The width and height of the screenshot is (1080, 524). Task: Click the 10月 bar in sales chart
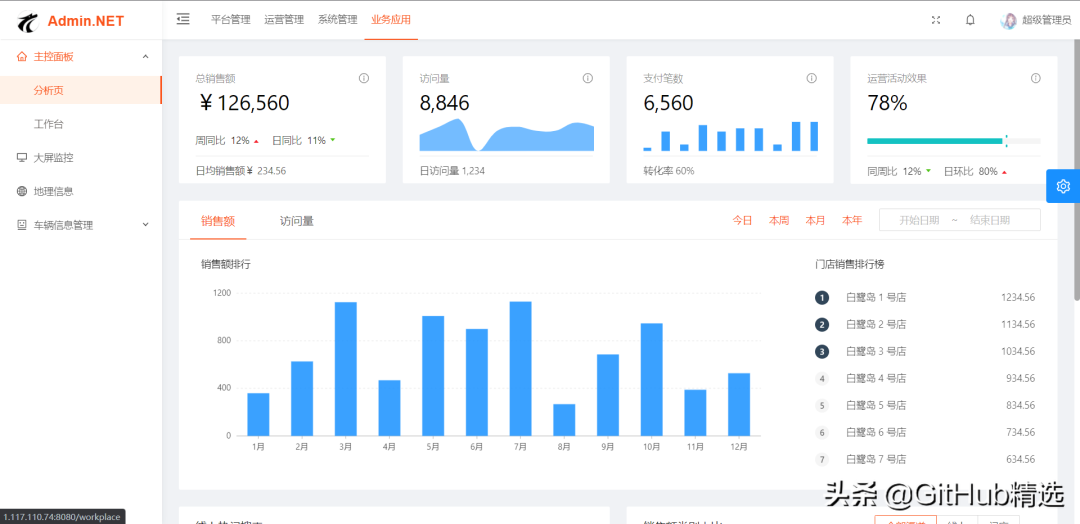pyautogui.click(x=652, y=379)
